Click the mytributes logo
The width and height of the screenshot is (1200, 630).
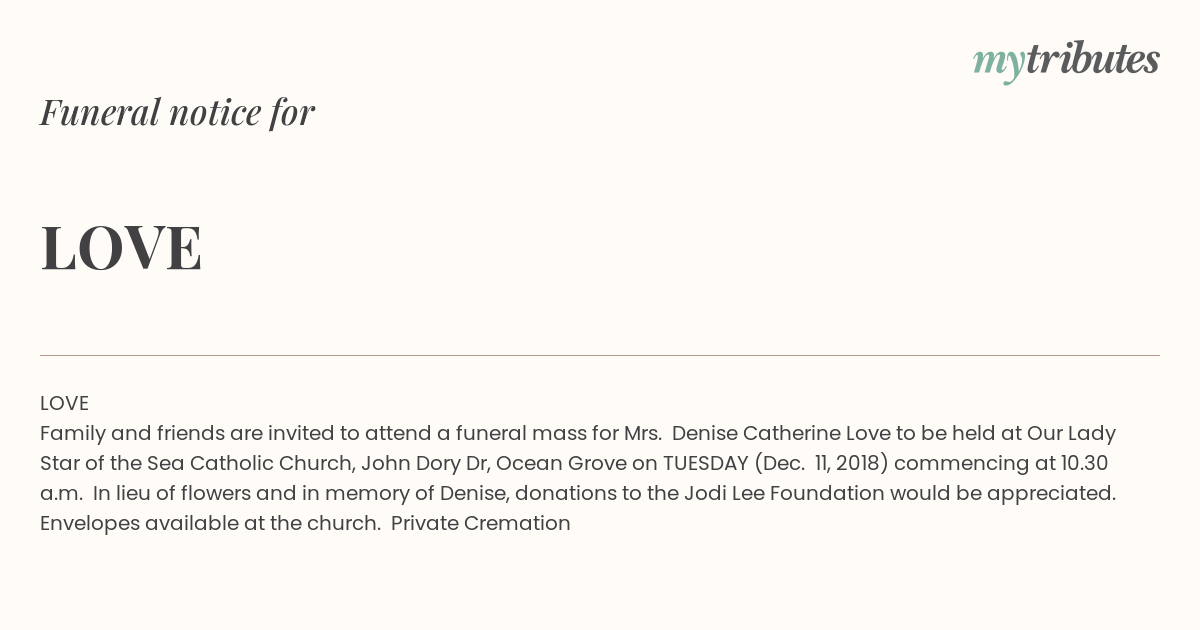[1066, 61]
